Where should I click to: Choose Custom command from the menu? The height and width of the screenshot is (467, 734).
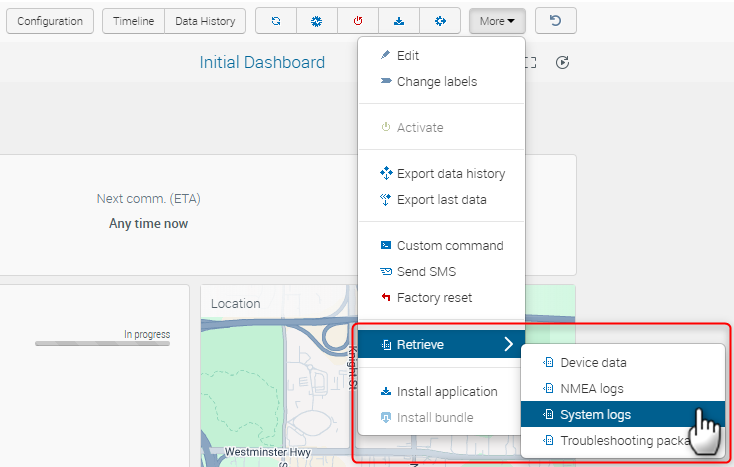pyautogui.click(x=449, y=246)
